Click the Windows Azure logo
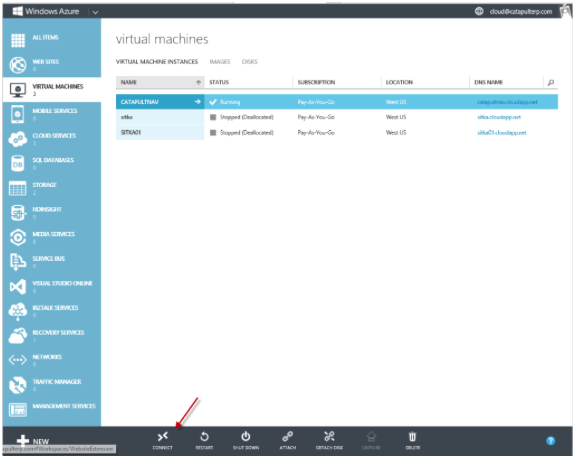The width and height of the screenshot is (573, 457). click(x=18, y=11)
